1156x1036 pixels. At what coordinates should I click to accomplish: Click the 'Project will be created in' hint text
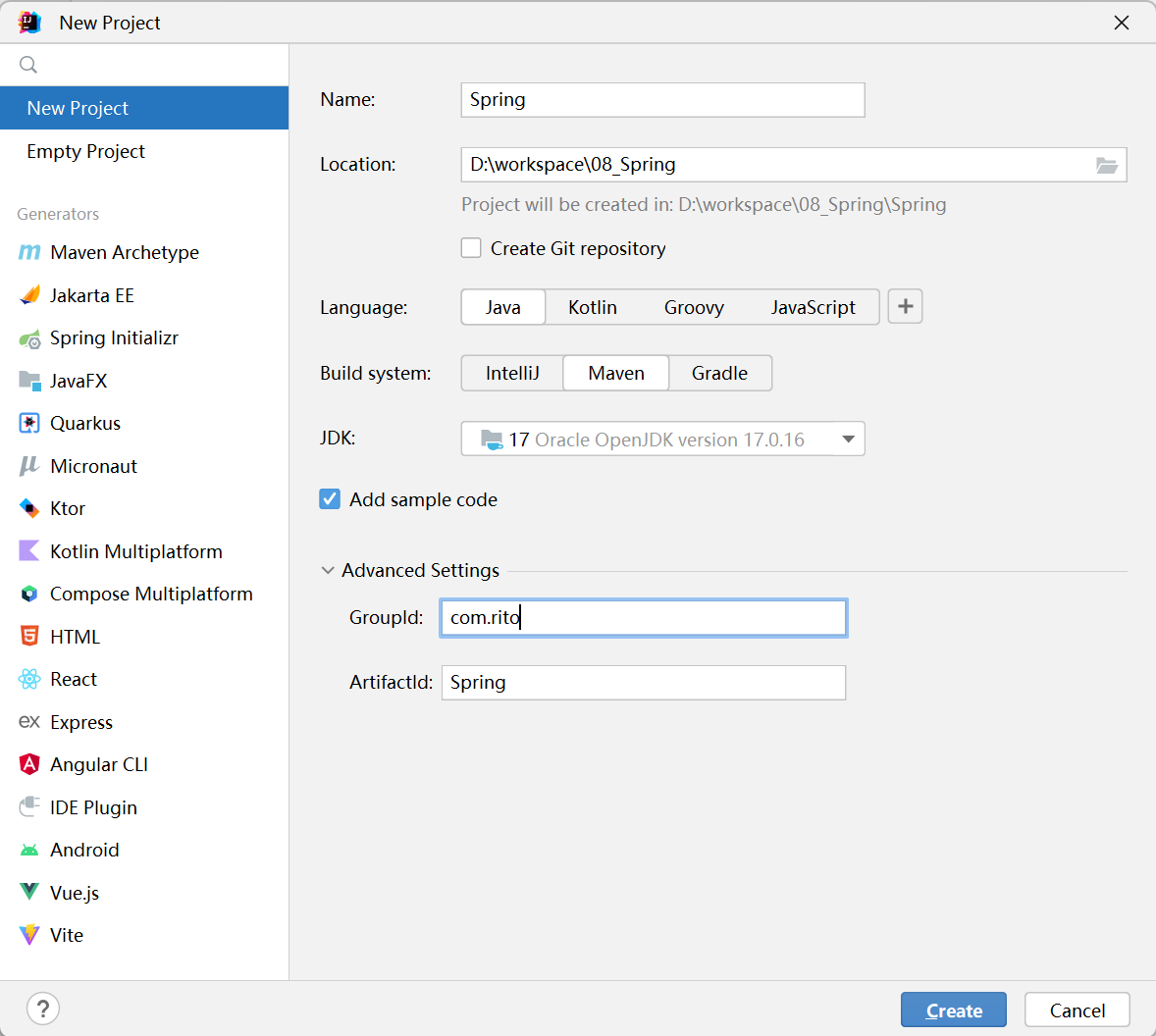click(704, 205)
